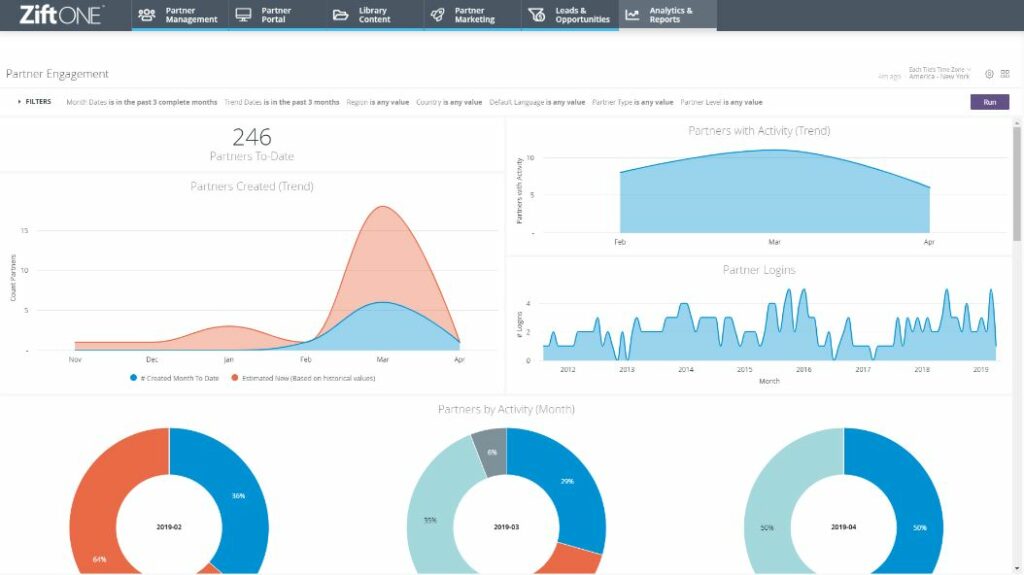
Task: Click the Partner Logins chart title
Action: pos(759,270)
